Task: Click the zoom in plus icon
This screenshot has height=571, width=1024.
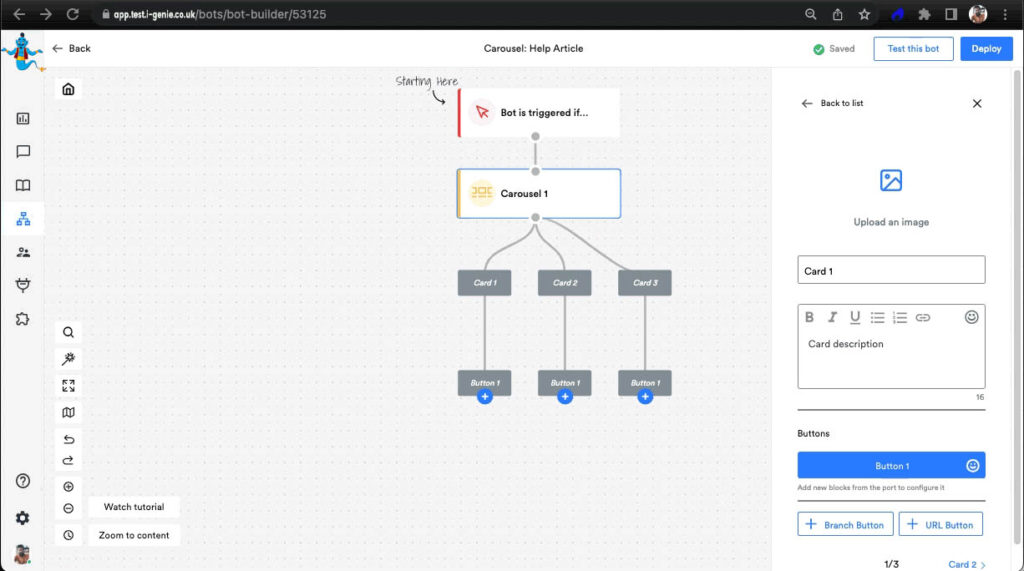Action: pyautogui.click(x=68, y=487)
